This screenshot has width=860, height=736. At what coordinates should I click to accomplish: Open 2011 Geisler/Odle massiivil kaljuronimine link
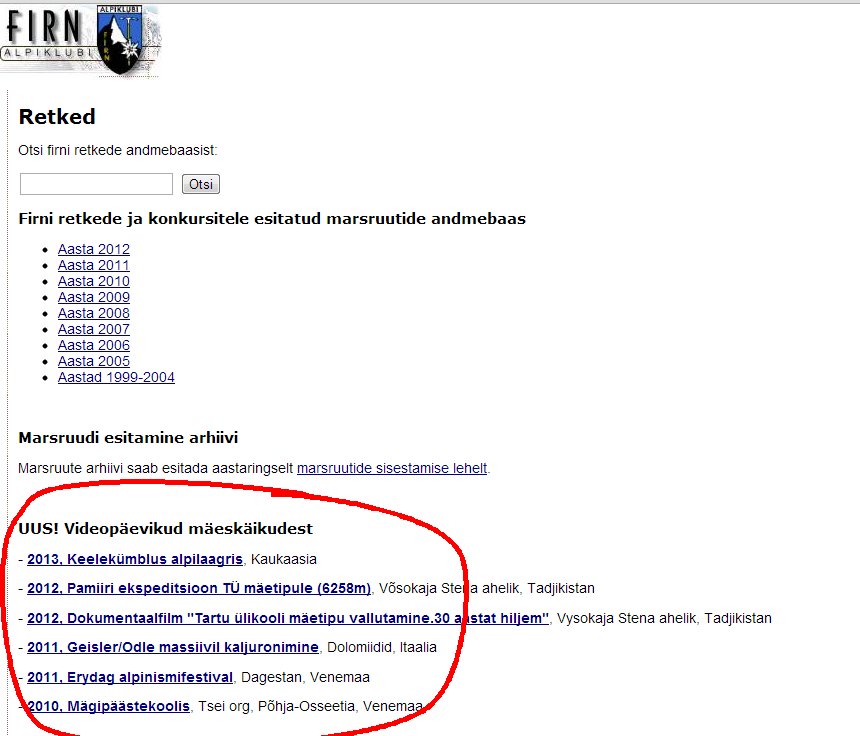[173, 647]
